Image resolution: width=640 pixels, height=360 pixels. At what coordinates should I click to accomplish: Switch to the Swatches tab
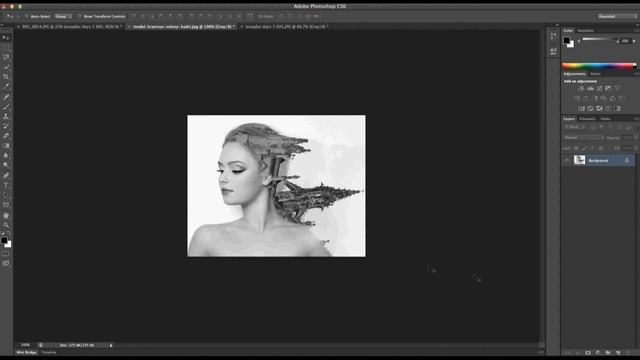point(586,31)
